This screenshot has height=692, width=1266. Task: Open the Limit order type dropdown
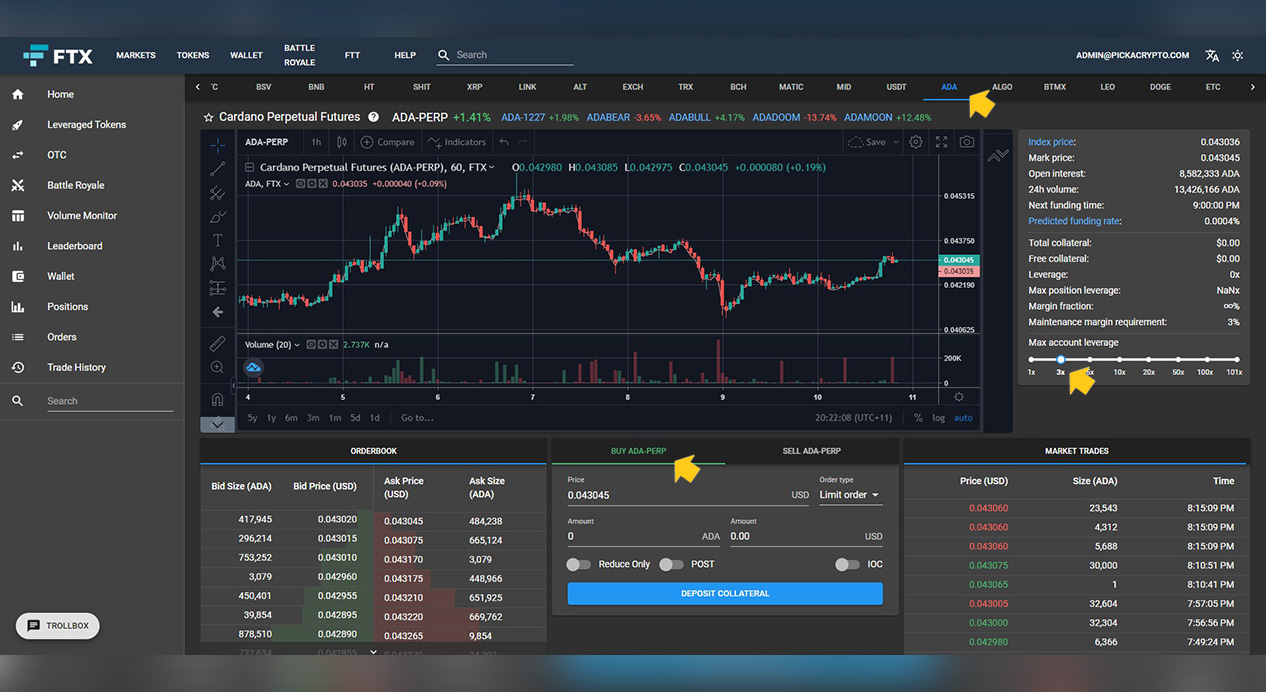pyautogui.click(x=849, y=494)
